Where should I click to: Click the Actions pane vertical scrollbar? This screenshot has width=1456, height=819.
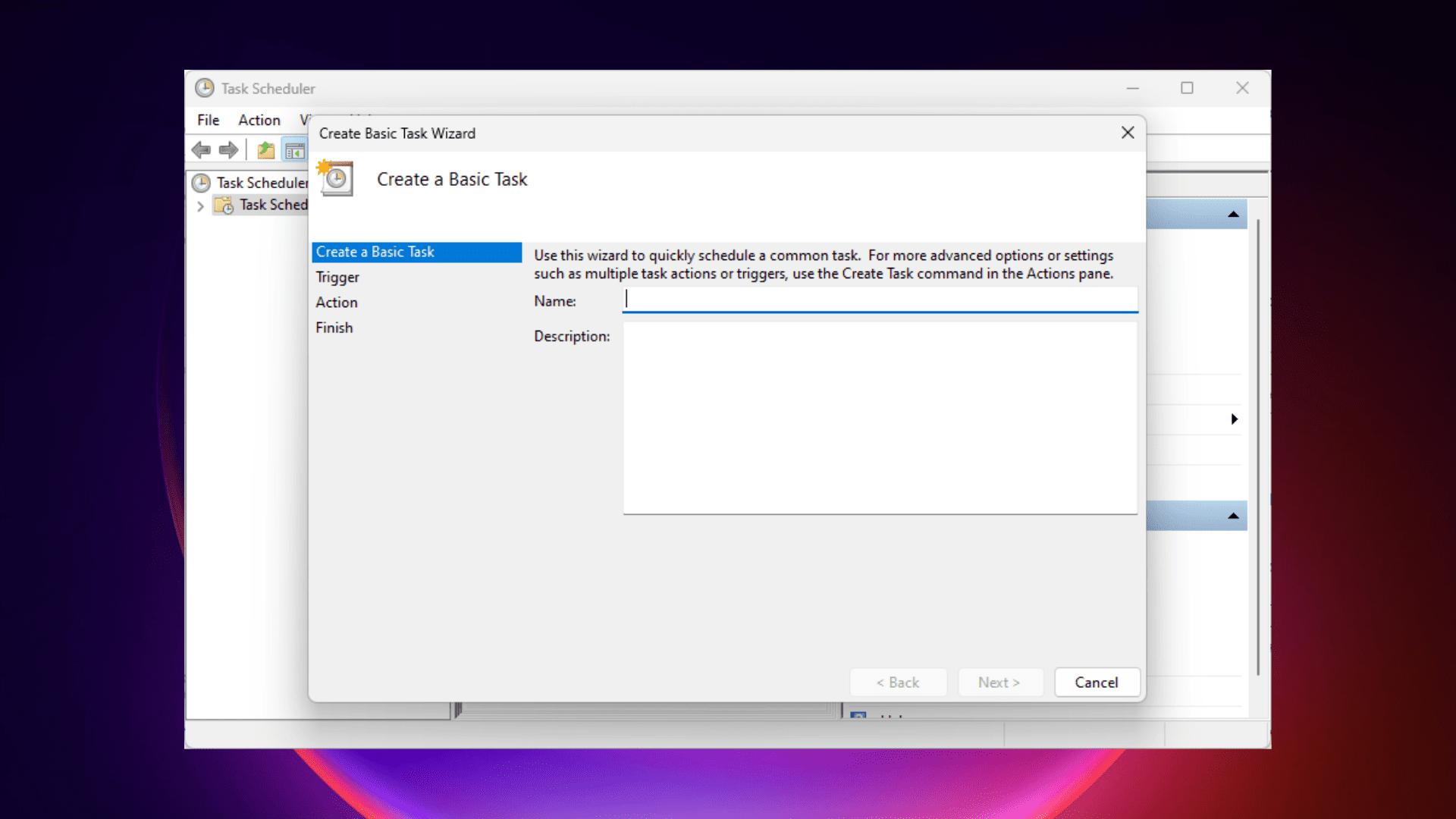click(x=1257, y=447)
